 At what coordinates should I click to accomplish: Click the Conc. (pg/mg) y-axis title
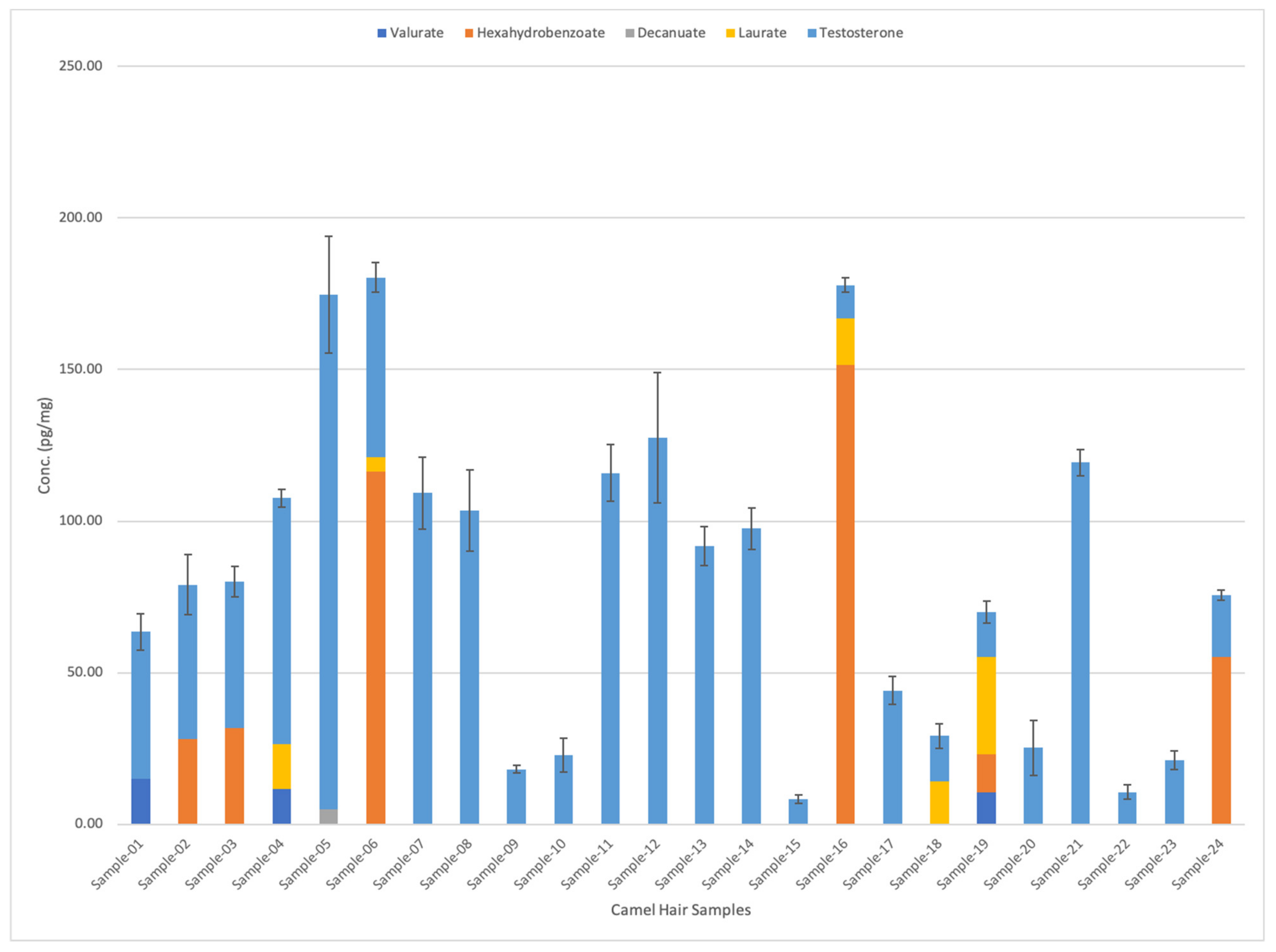(44, 445)
